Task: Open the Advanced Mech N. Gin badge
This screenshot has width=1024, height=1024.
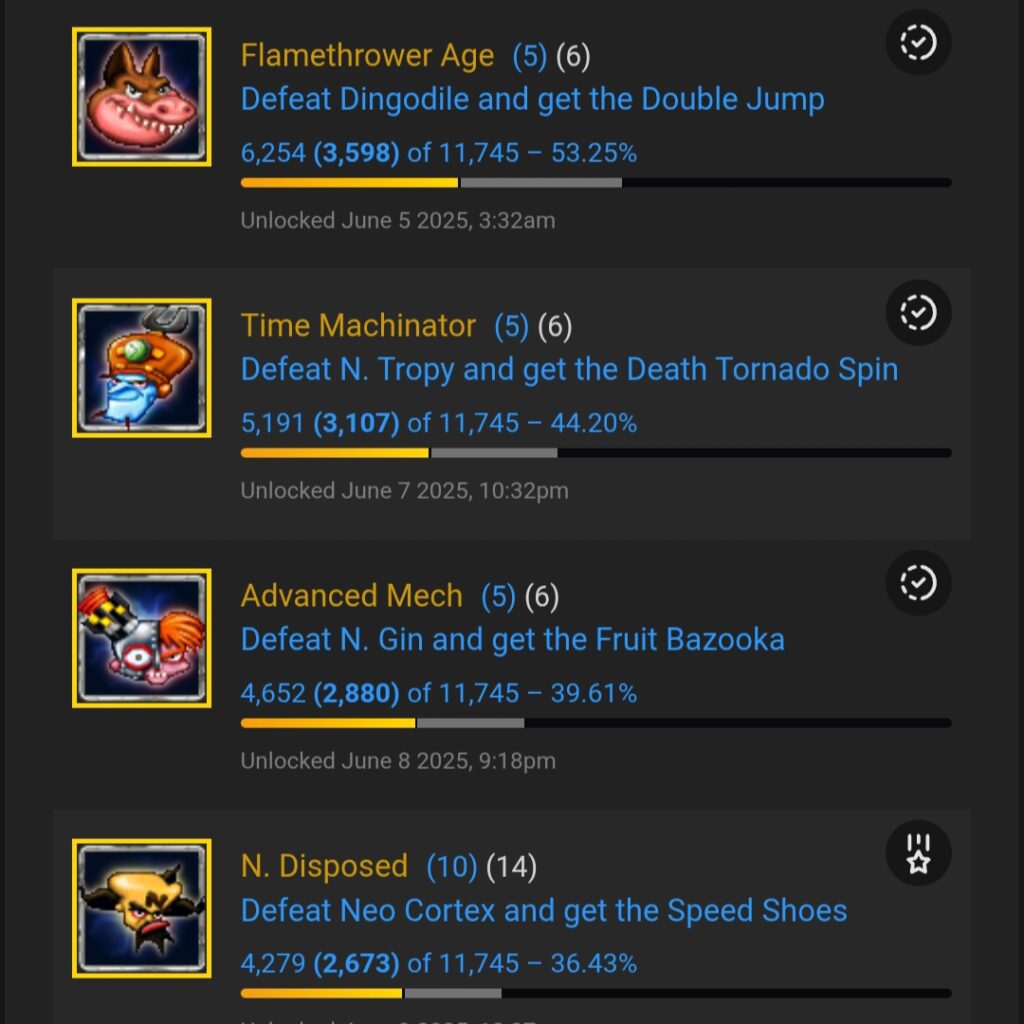Action: [142, 638]
